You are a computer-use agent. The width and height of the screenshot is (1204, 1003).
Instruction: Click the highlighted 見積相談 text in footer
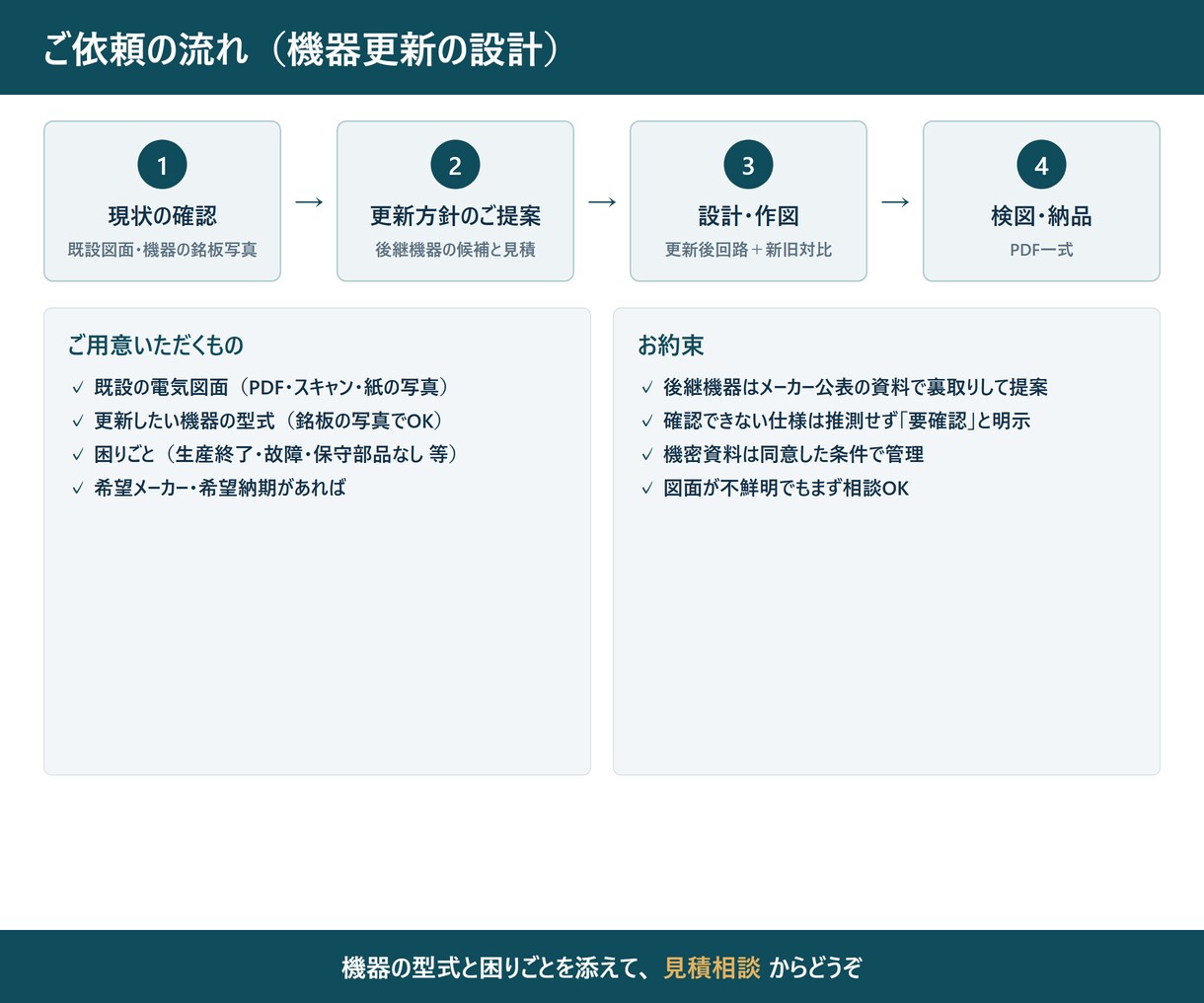pyautogui.click(x=712, y=967)
